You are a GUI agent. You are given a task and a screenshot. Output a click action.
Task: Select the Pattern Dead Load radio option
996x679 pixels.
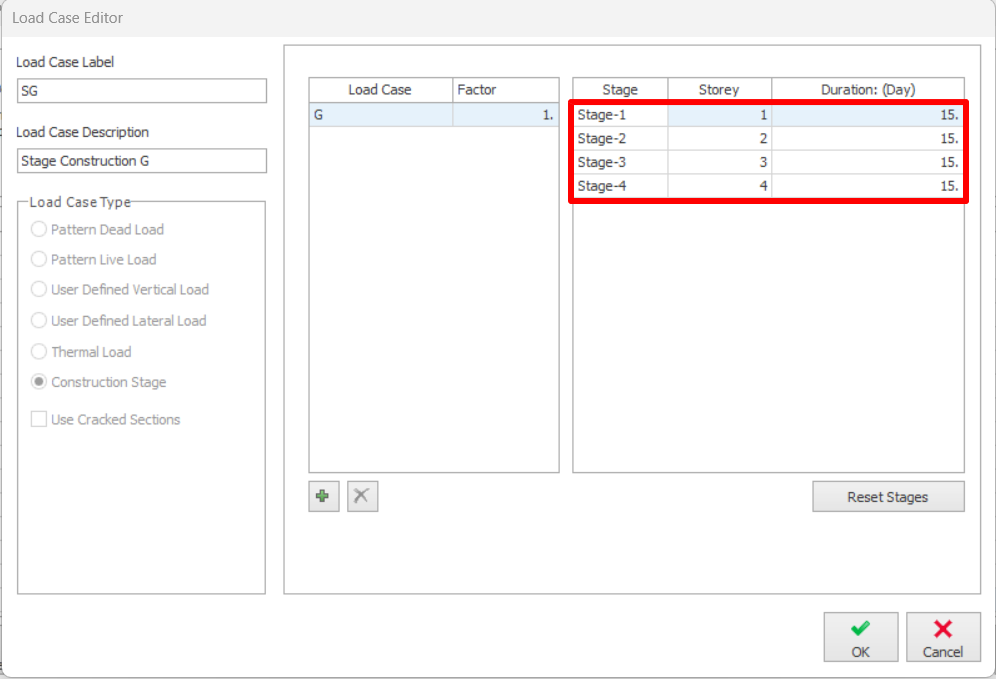[39, 229]
